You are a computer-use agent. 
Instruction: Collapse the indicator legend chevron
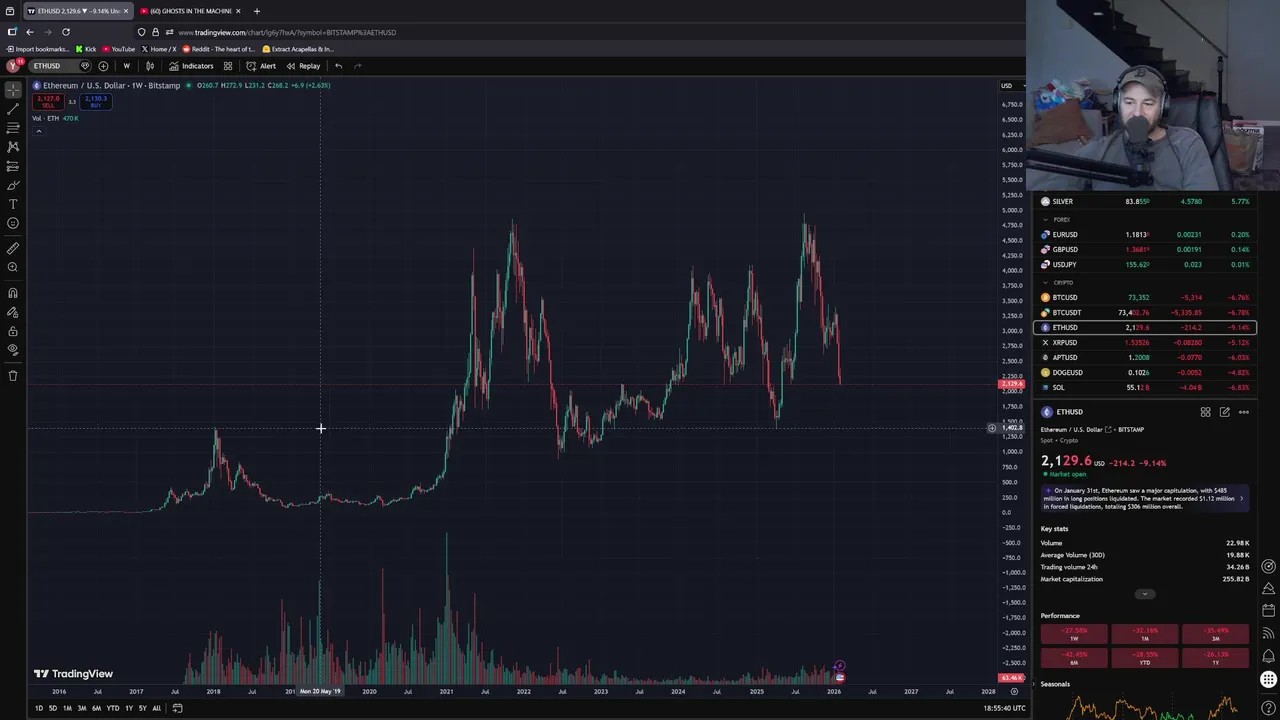pyautogui.click(x=38, y=131)
